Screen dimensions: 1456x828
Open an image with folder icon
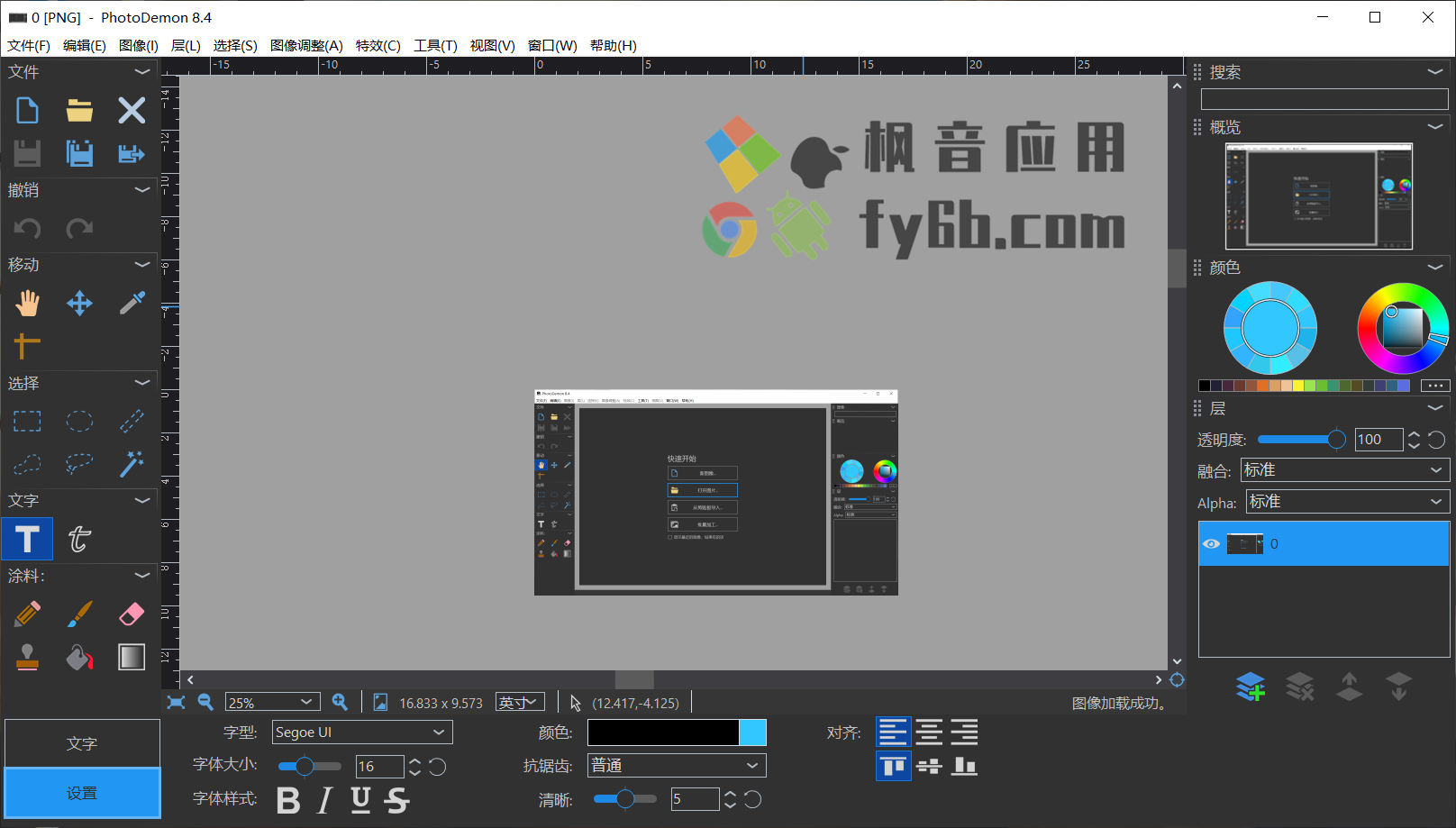click(x=79, y=110)
